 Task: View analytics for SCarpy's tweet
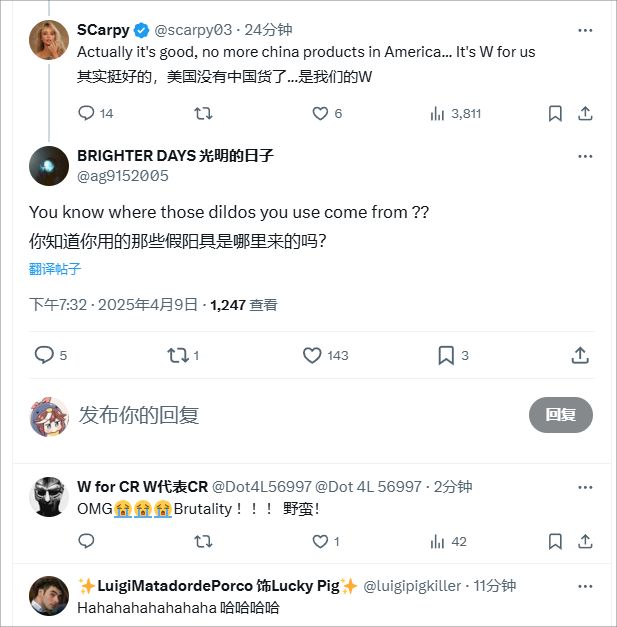pyautogui.click(x=438, y=114)
